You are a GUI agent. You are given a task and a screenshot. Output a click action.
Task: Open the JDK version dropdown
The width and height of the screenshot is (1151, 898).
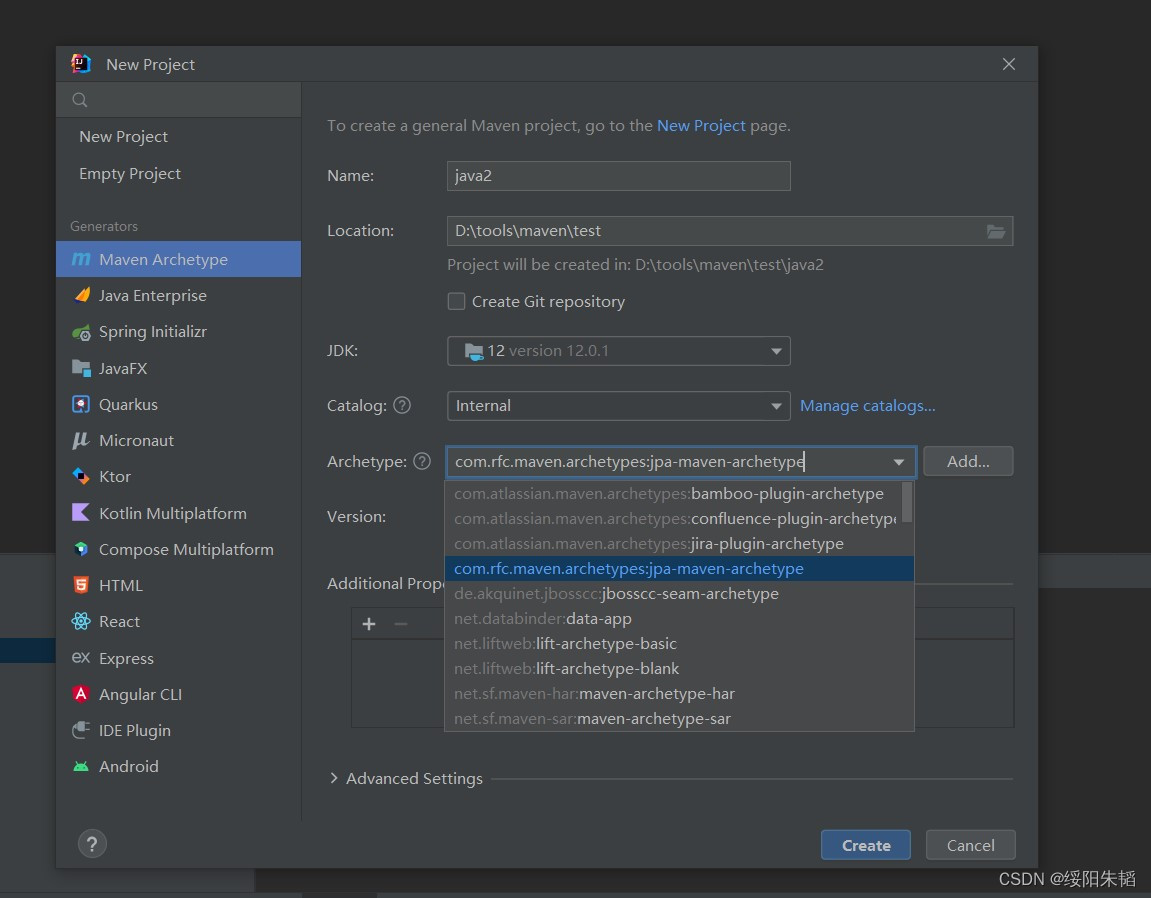click(619, 351)
